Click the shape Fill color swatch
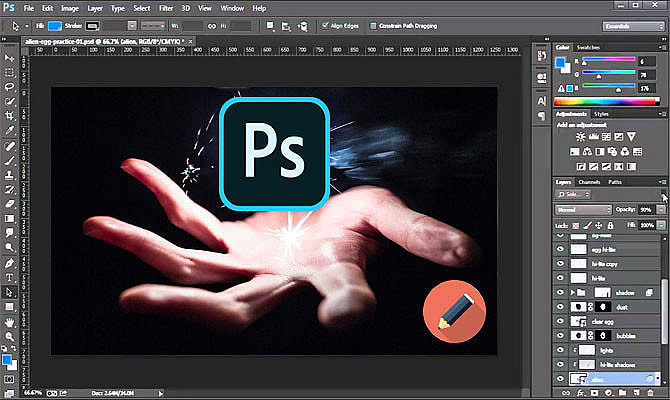670x400 pixels. coord(55,26)
